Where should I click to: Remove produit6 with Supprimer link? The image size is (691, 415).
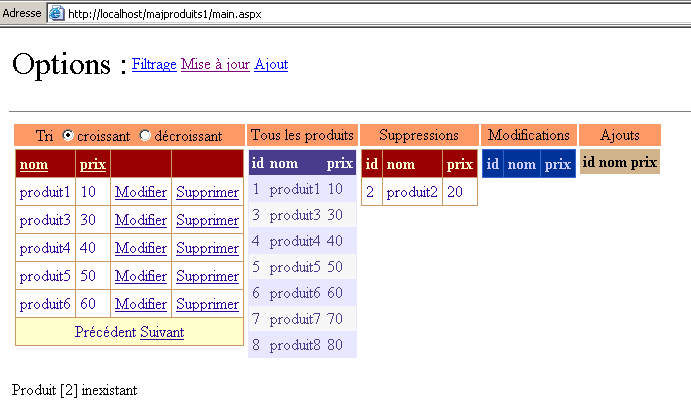click(x=207, y=304)
